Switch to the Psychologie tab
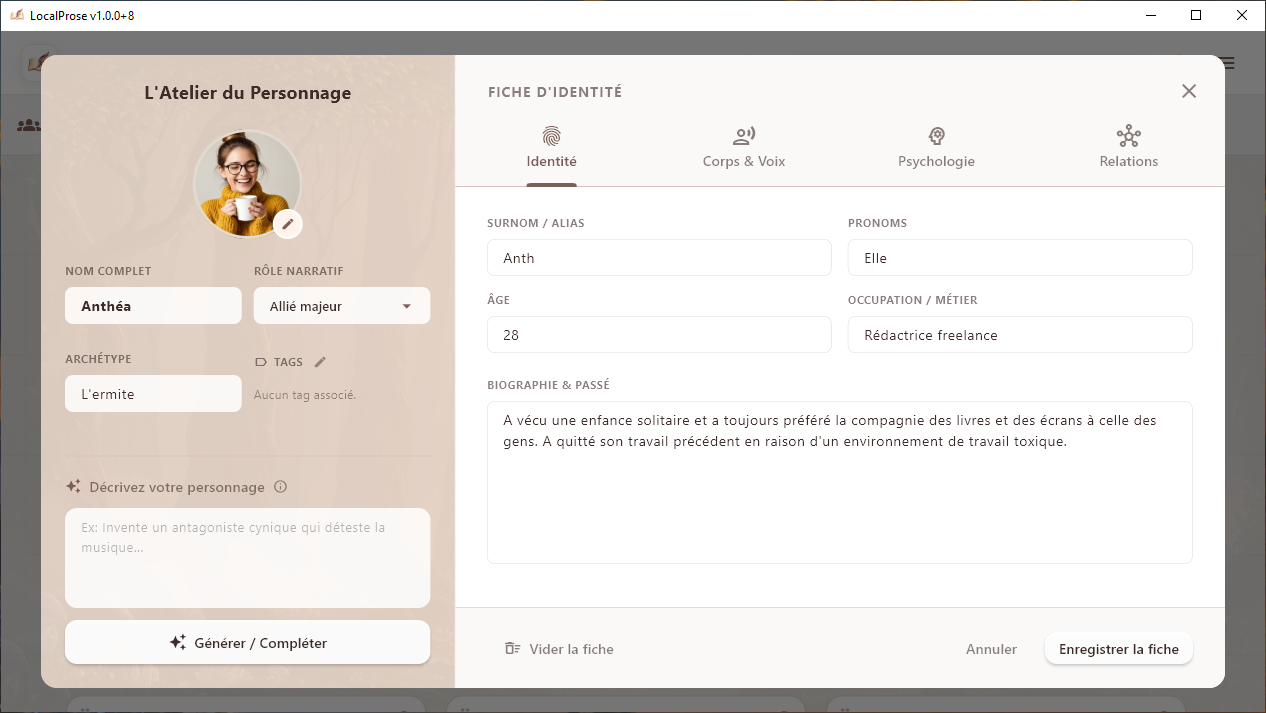This screenshot has height=713, width=1266. [x=936, y=161]
